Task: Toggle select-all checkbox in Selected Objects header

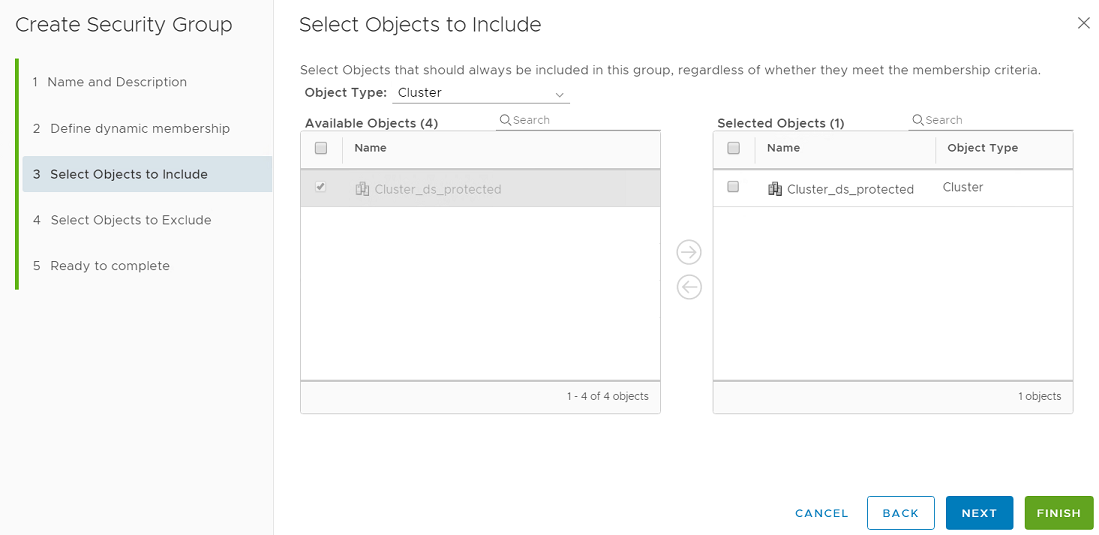Action: 733,148
